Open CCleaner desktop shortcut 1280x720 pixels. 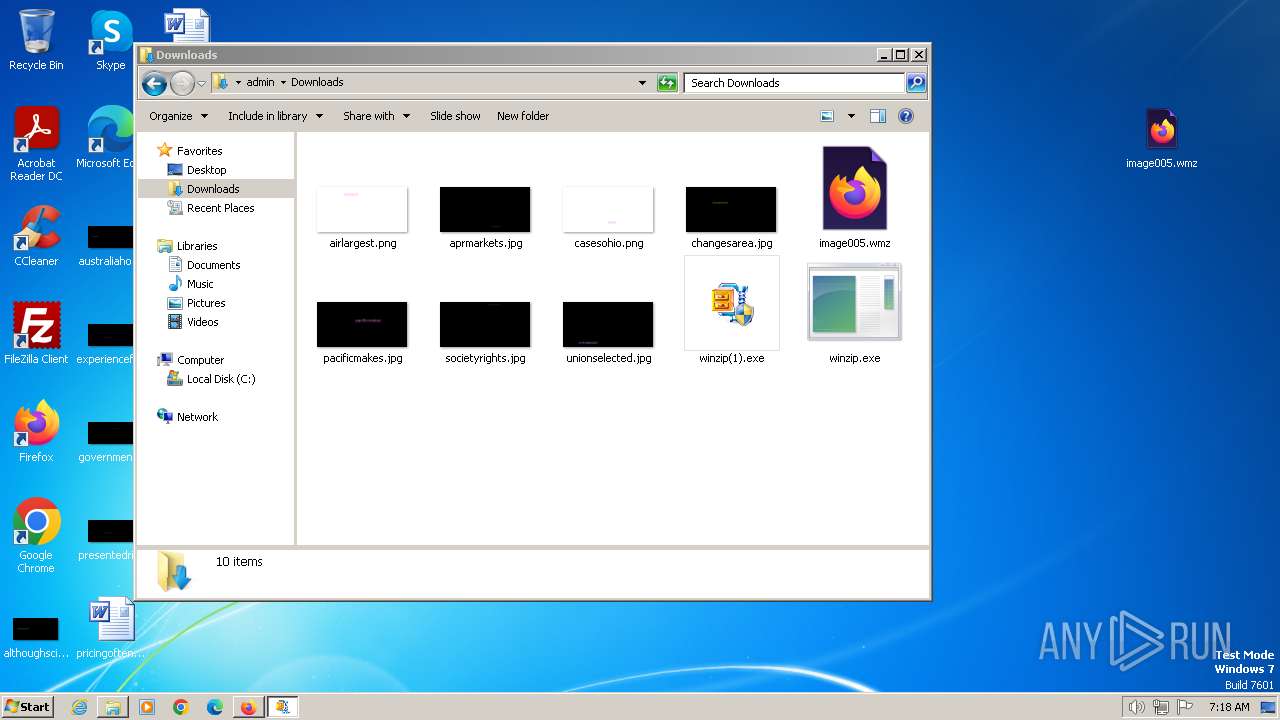pos(36,236)
